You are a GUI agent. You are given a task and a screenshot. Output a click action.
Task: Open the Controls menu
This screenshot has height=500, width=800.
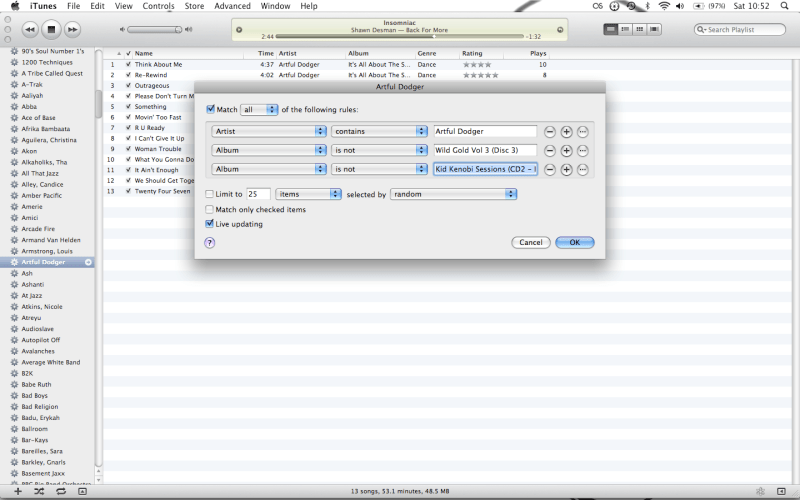point(158,6)
